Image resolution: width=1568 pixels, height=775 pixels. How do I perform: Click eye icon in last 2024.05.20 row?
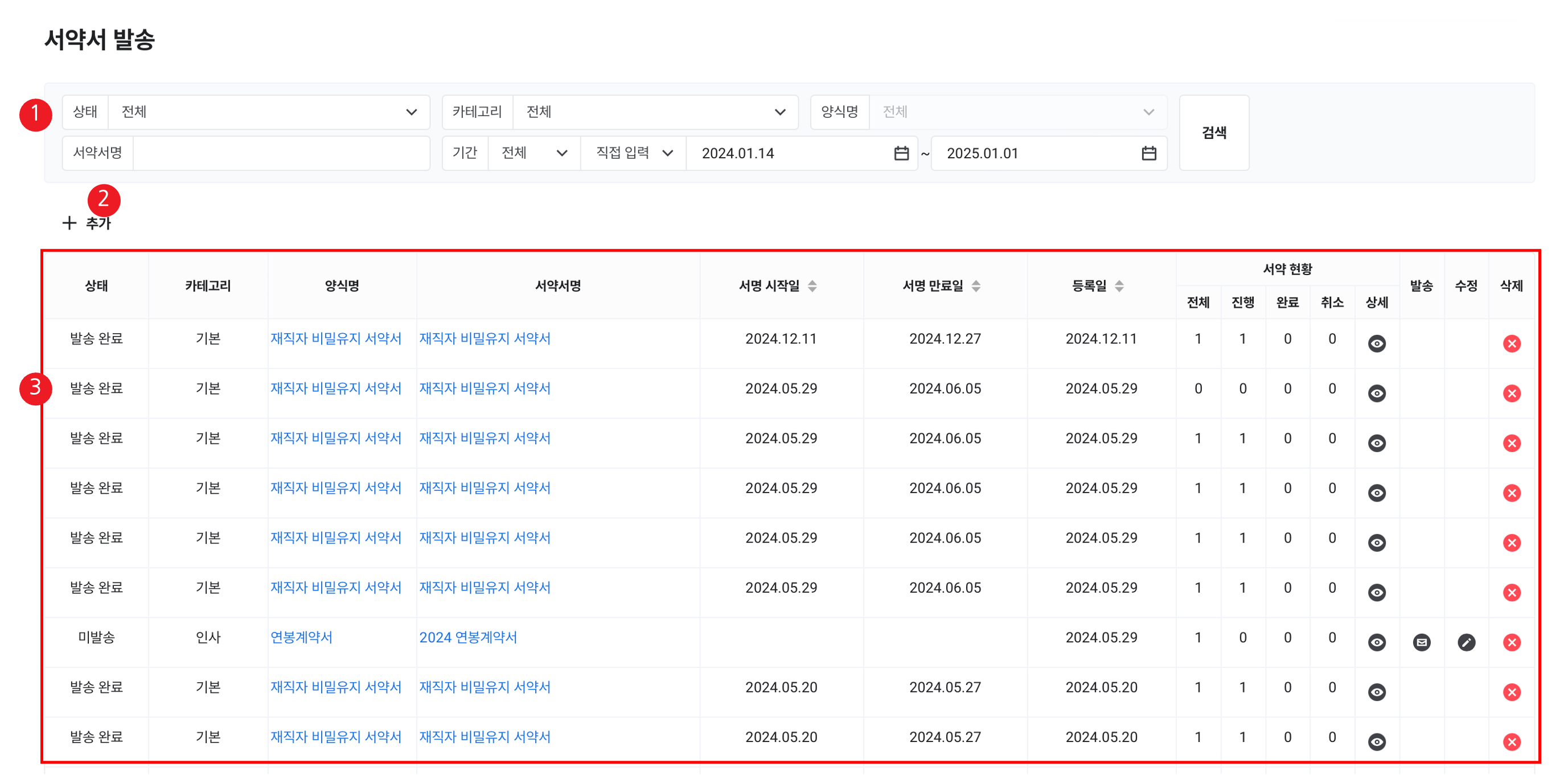1376,741
